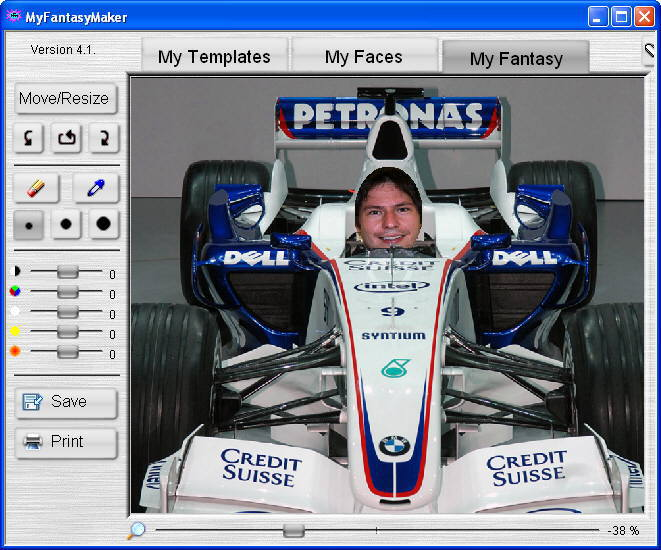Image resolution: width=661 pixels, height=550 pixels.
Task: Rotate face left with counterclockwise arrow
Action: coord(28,137)
